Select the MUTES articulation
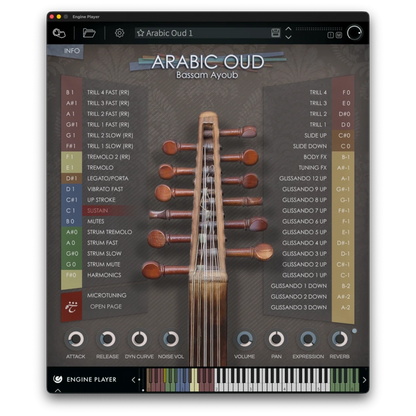 click(96, 221)
